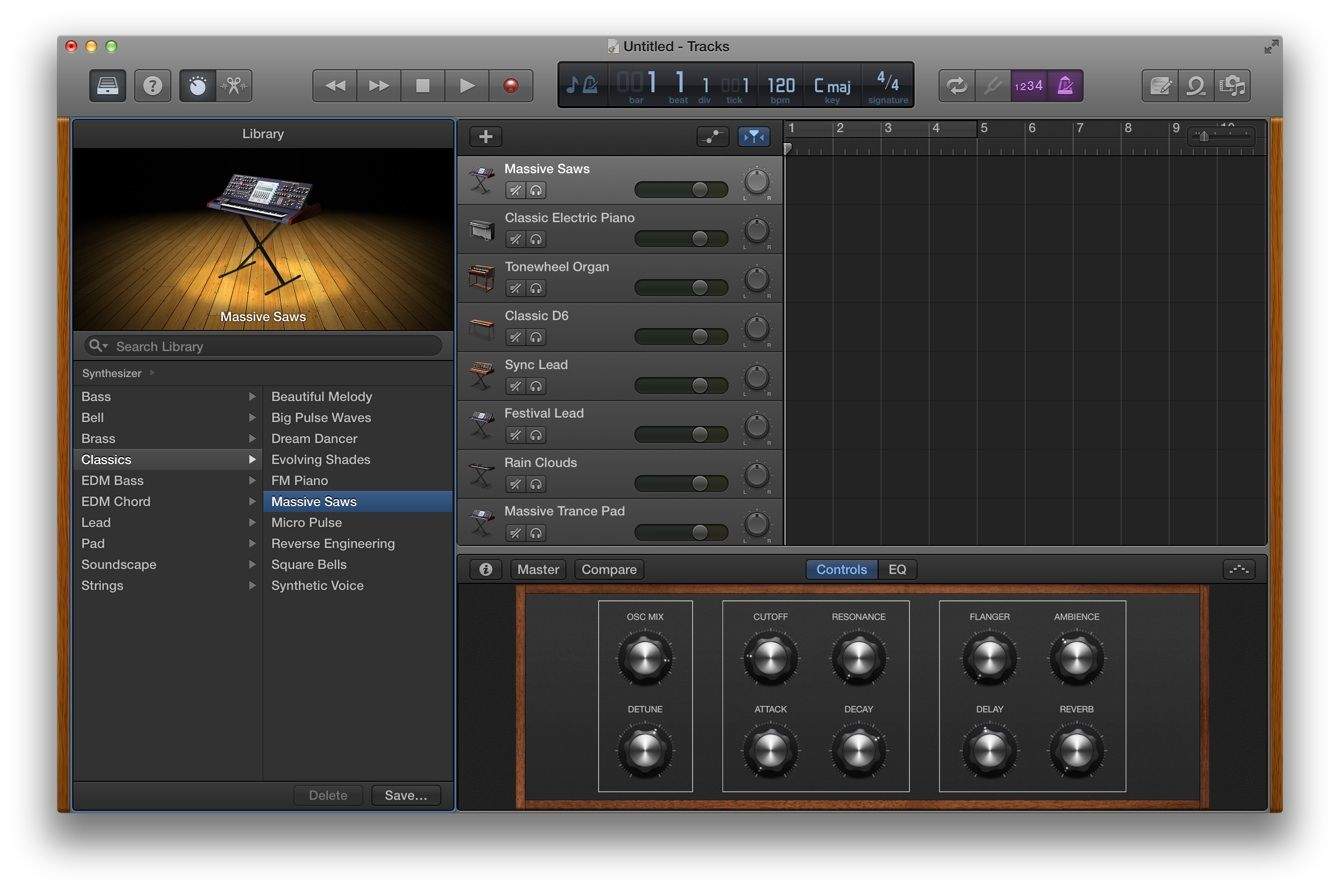Open Quick Help question mark button

coord(152,86)
